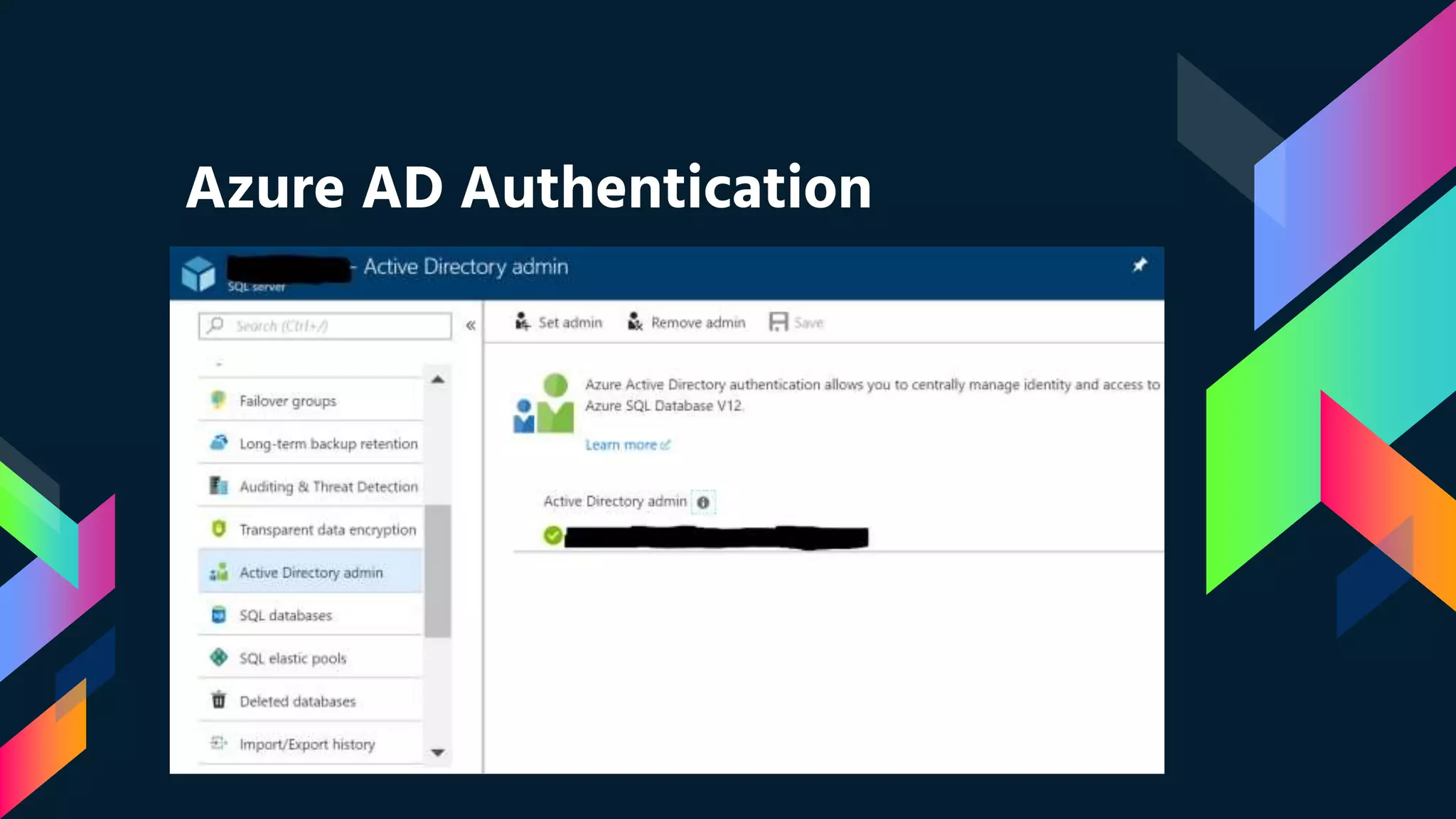The height and width of the screenshot is (819, 1456).
Task: Click the Remove admin person icon
Action: click(635, 322)
